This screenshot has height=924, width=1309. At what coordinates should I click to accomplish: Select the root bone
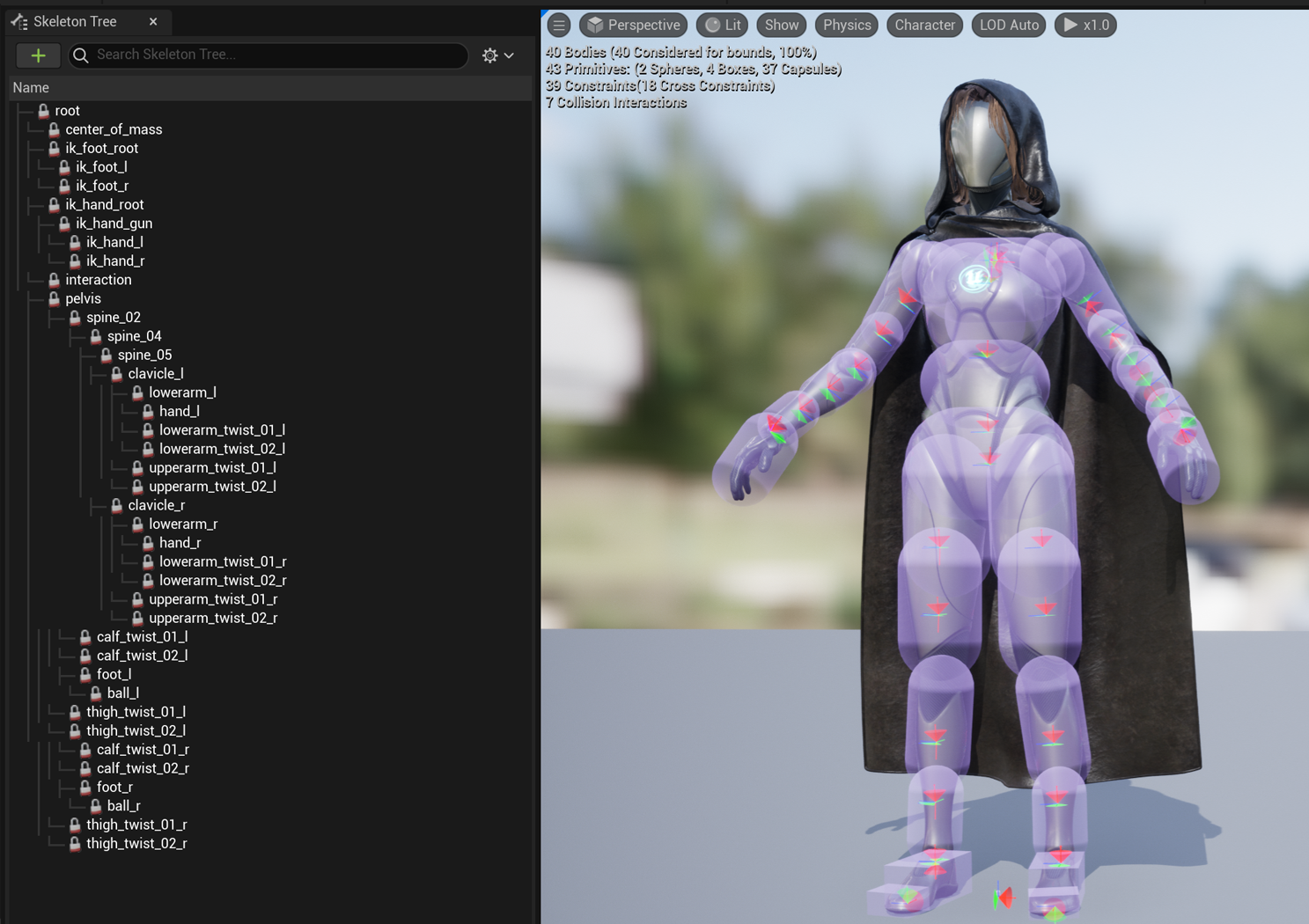click(67, 111)
